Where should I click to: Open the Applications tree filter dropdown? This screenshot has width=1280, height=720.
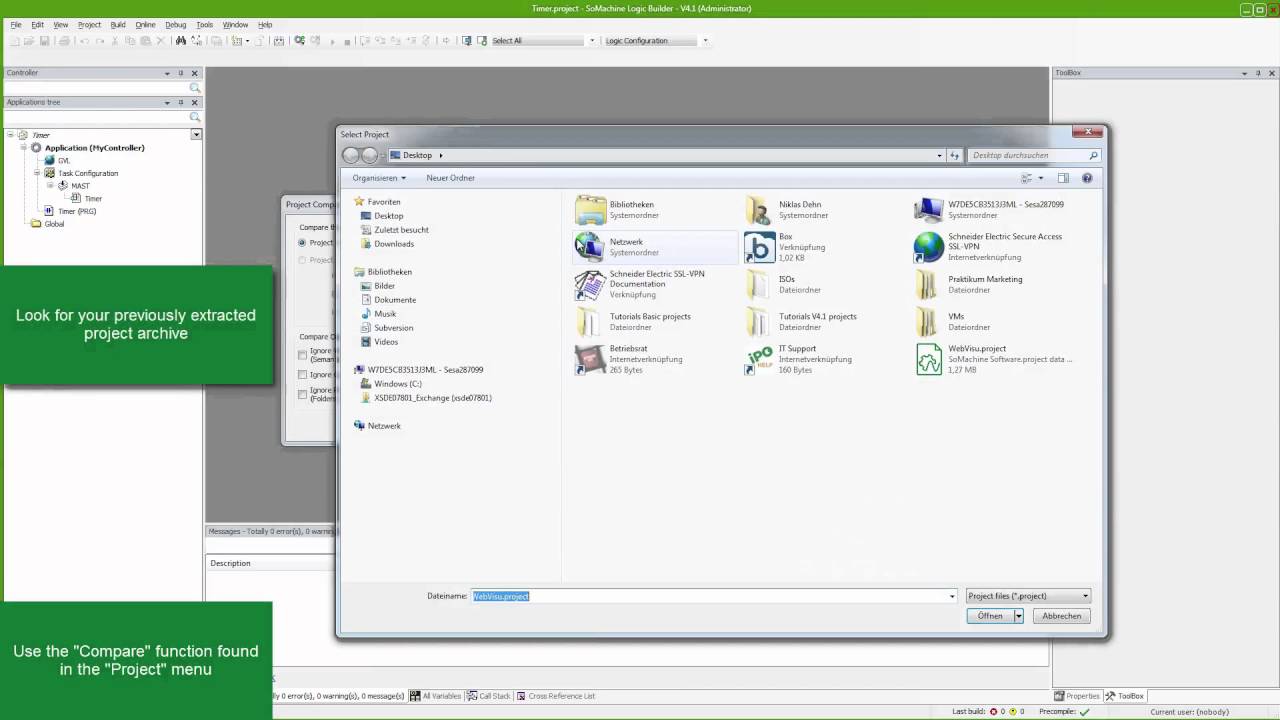[196, 134]
